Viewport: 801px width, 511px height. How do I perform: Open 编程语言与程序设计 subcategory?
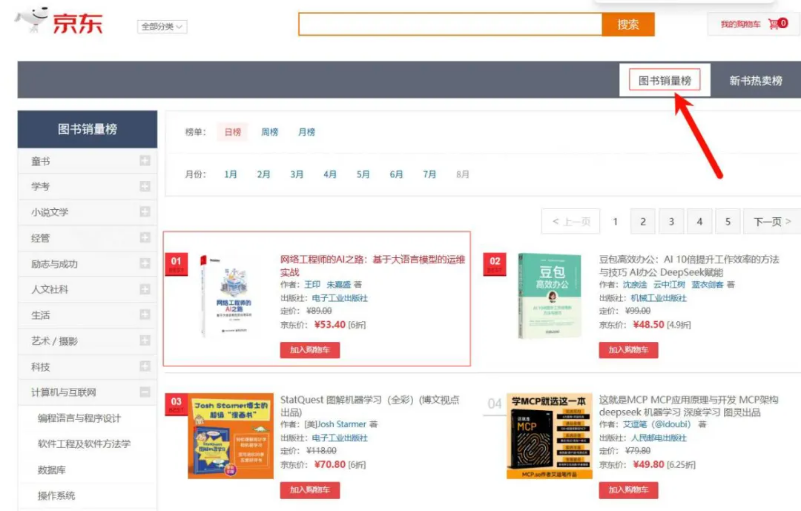coord(79,418)
